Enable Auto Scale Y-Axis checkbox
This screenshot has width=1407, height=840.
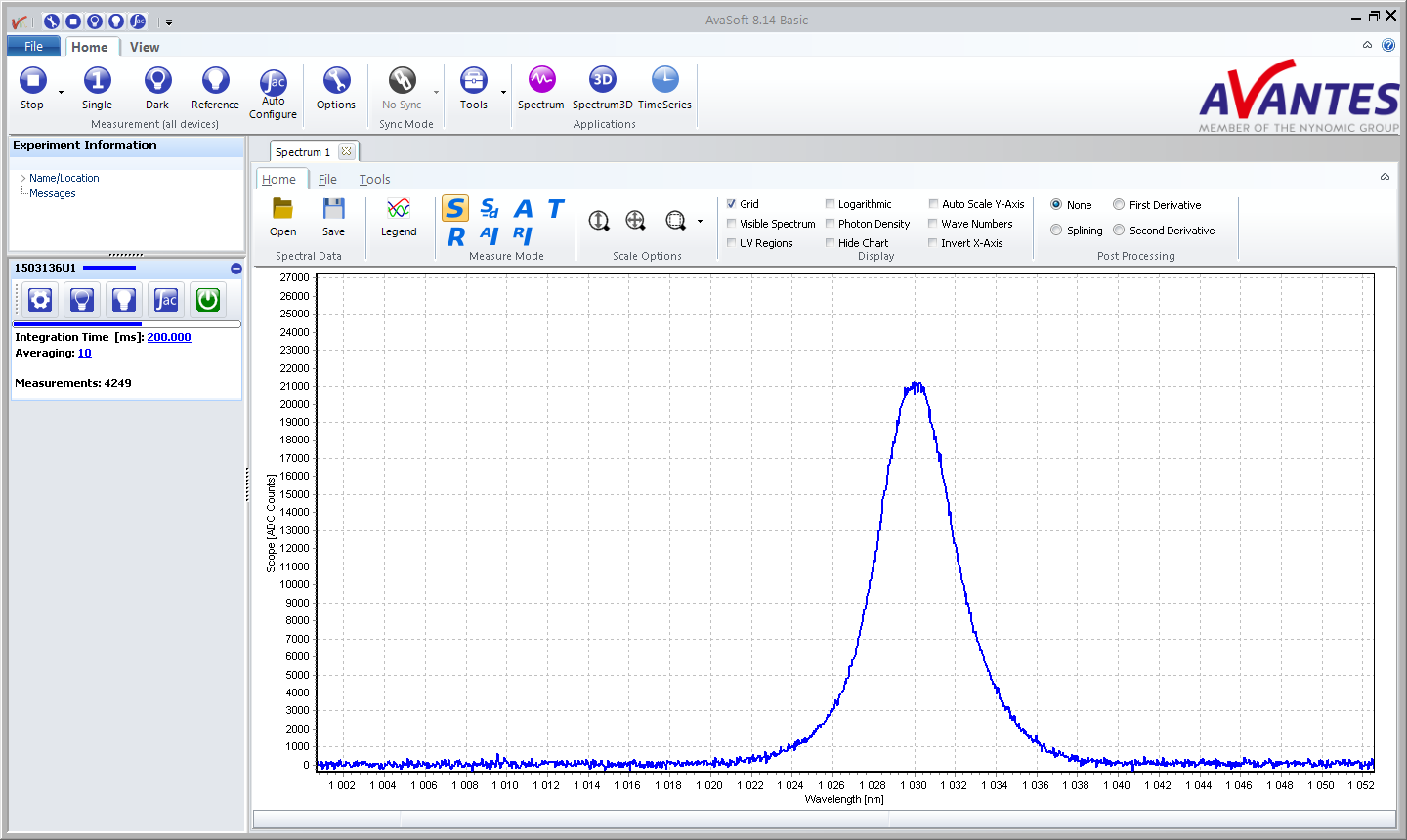933,204
